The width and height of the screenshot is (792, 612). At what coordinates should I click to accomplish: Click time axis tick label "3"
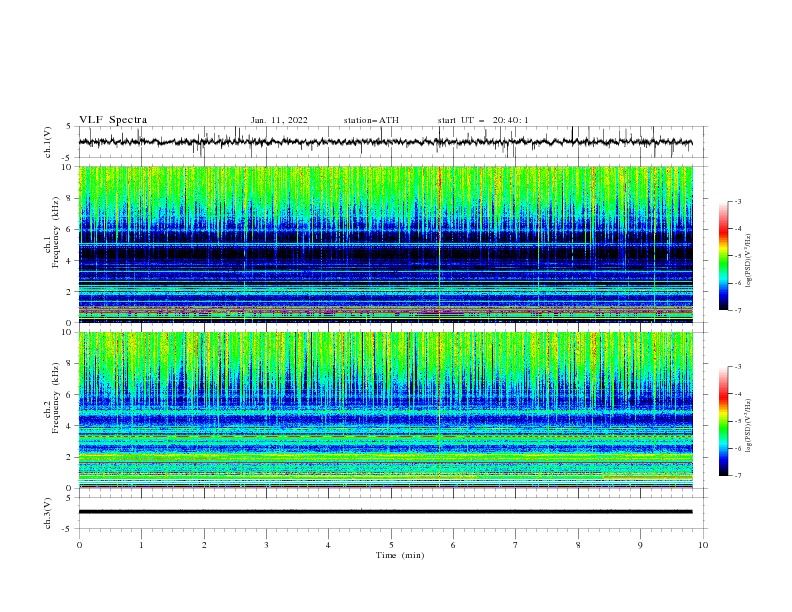click(x=266, y=545)
